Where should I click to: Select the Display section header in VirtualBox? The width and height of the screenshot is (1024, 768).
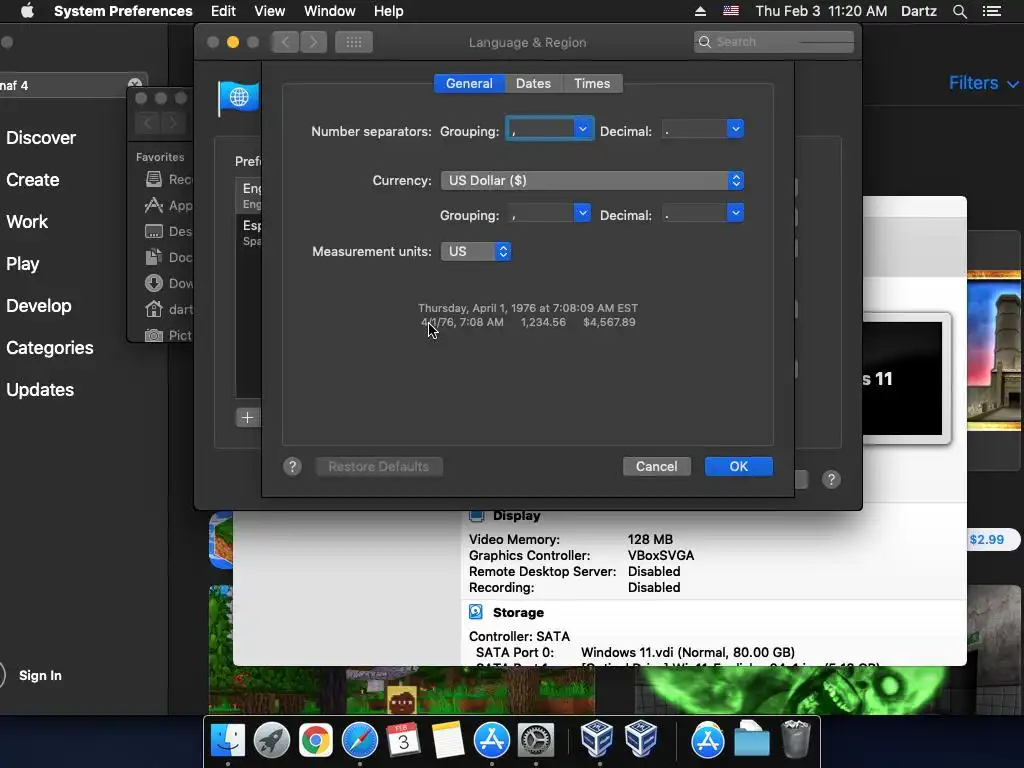[516, 516]
